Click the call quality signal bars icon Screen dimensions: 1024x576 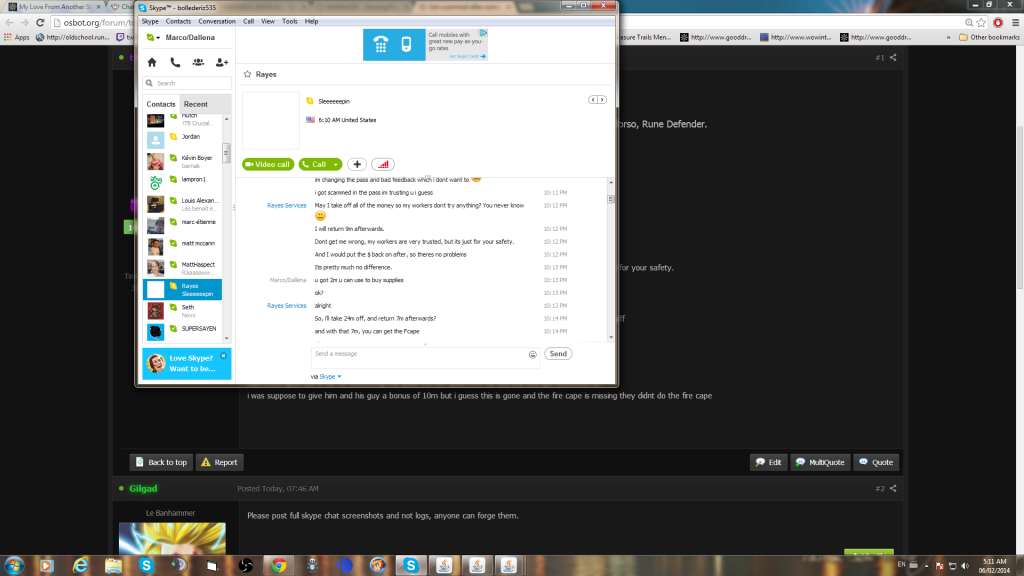[382, 164]
